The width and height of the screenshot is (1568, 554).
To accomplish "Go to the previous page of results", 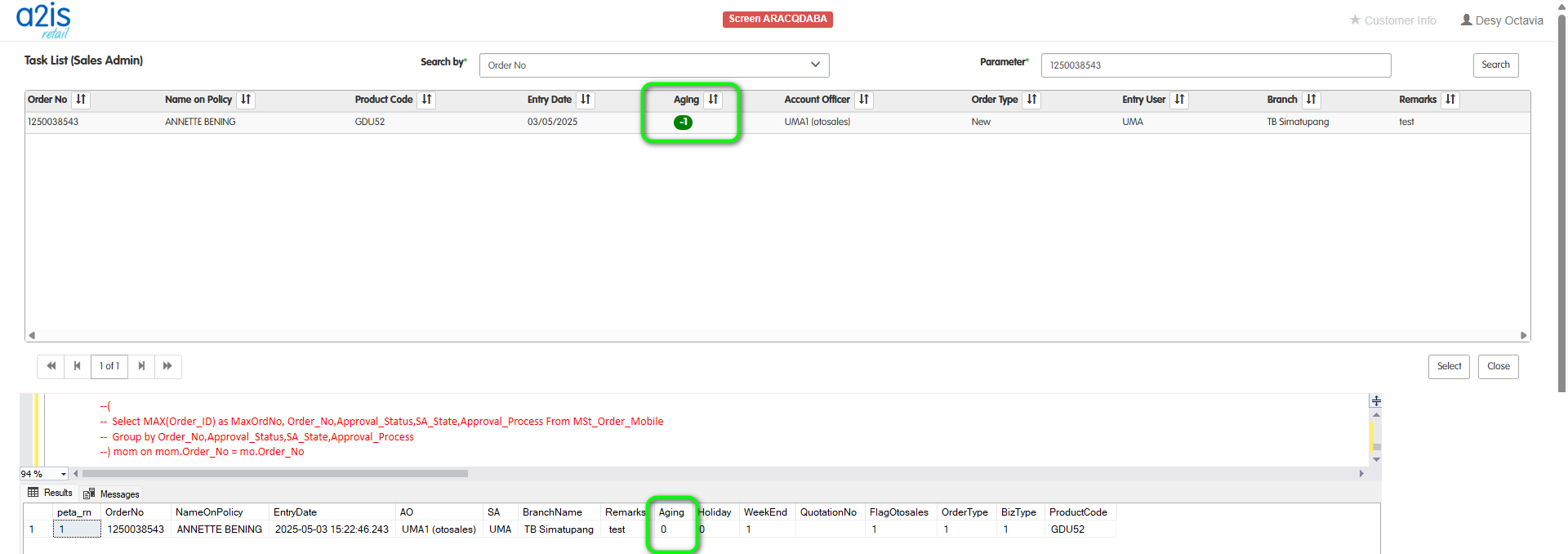I will (78, 366).
